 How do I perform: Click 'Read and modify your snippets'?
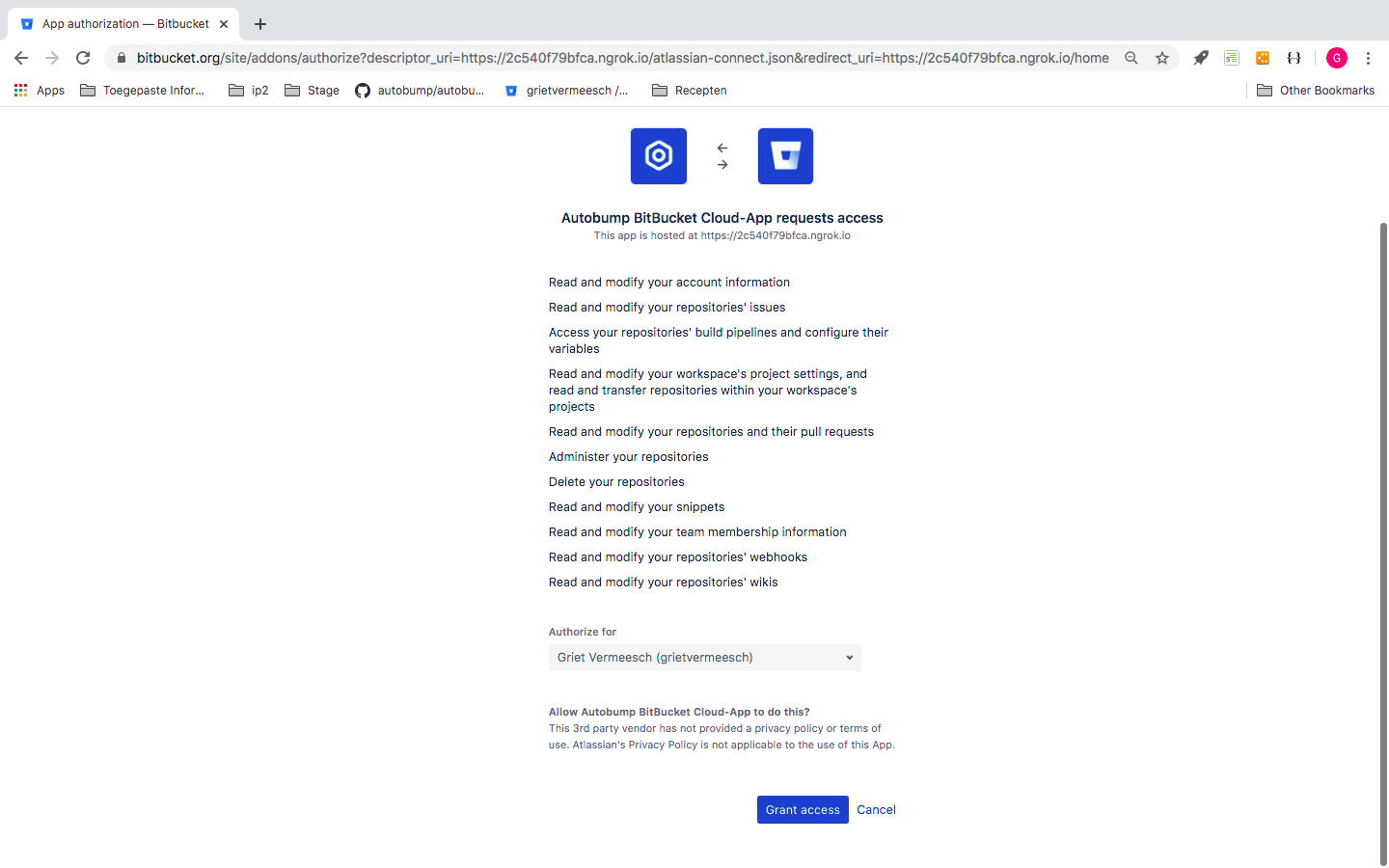coord(637,507)
